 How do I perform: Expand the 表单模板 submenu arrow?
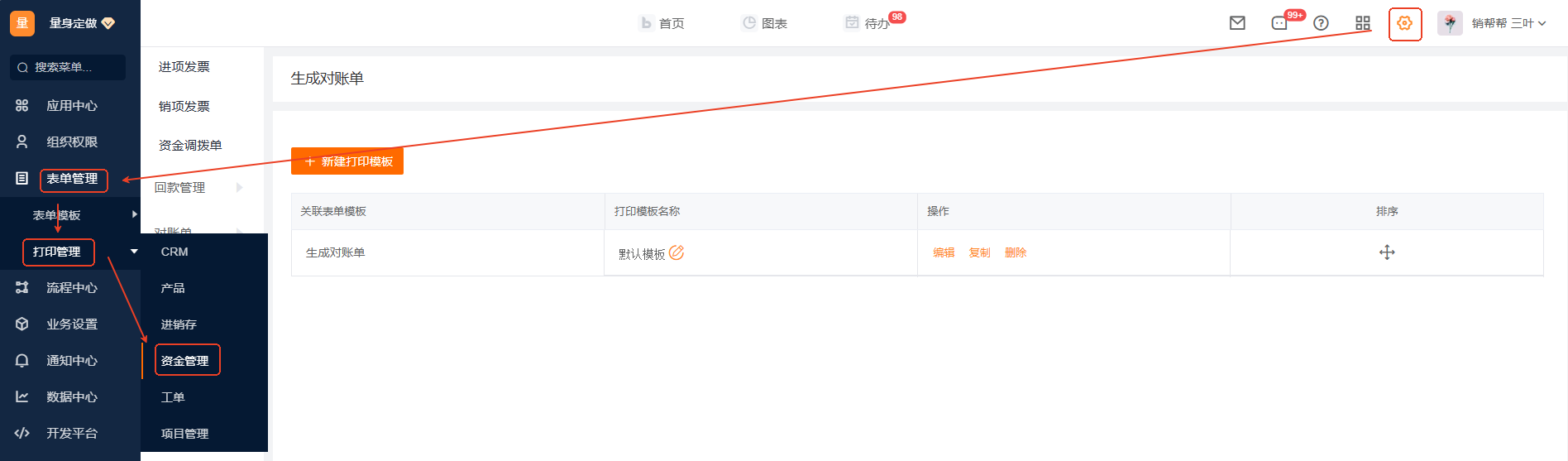(x=134, y=214)
